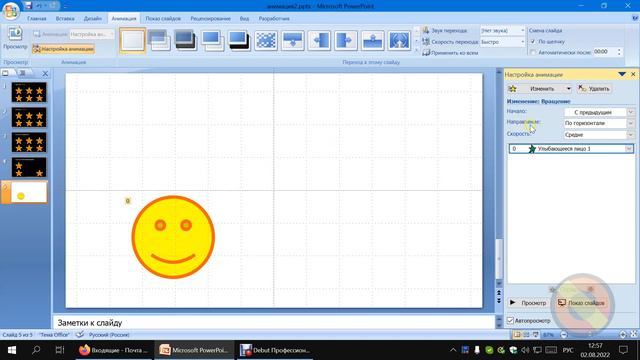Image resolution: width=640 pixels, height=360 pixels.
Task: Toggle the Автопросмотр checkbox
Action: [x=510, y=321]
